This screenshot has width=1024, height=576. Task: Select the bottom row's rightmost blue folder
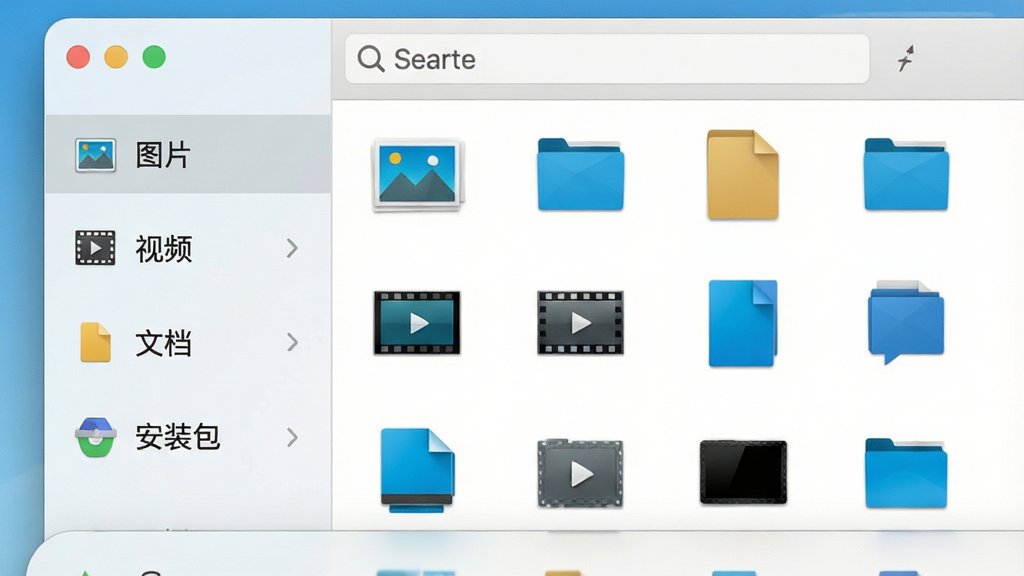click(906, 473)
